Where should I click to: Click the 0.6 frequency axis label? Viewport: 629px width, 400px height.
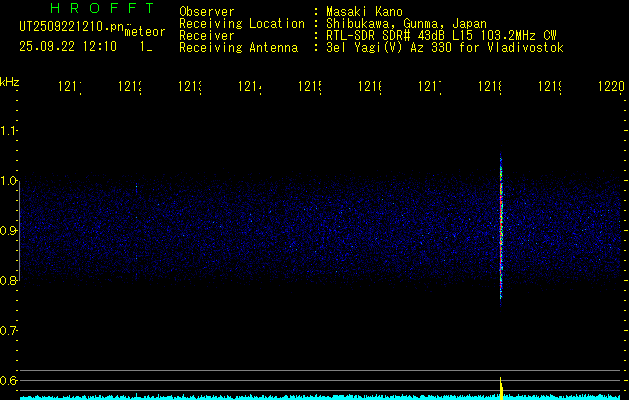tap(9, 380)
